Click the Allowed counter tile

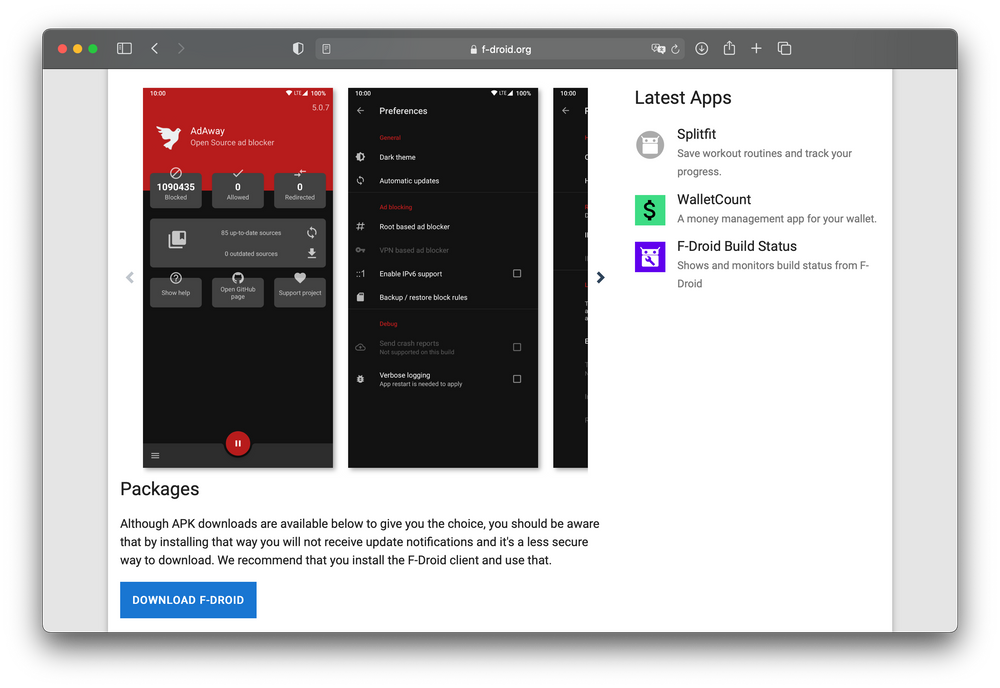point(238,190)
